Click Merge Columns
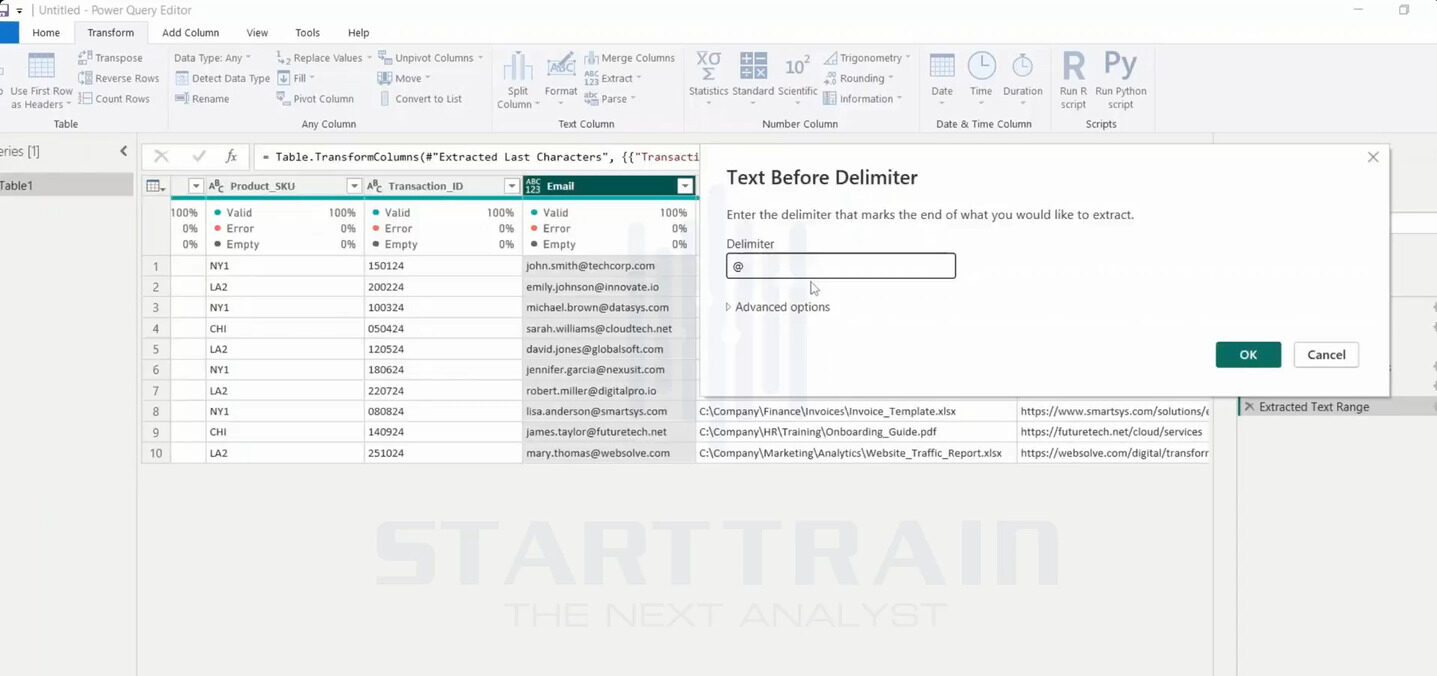Screen dimensions: 1437x676 (x=629, y=58)
